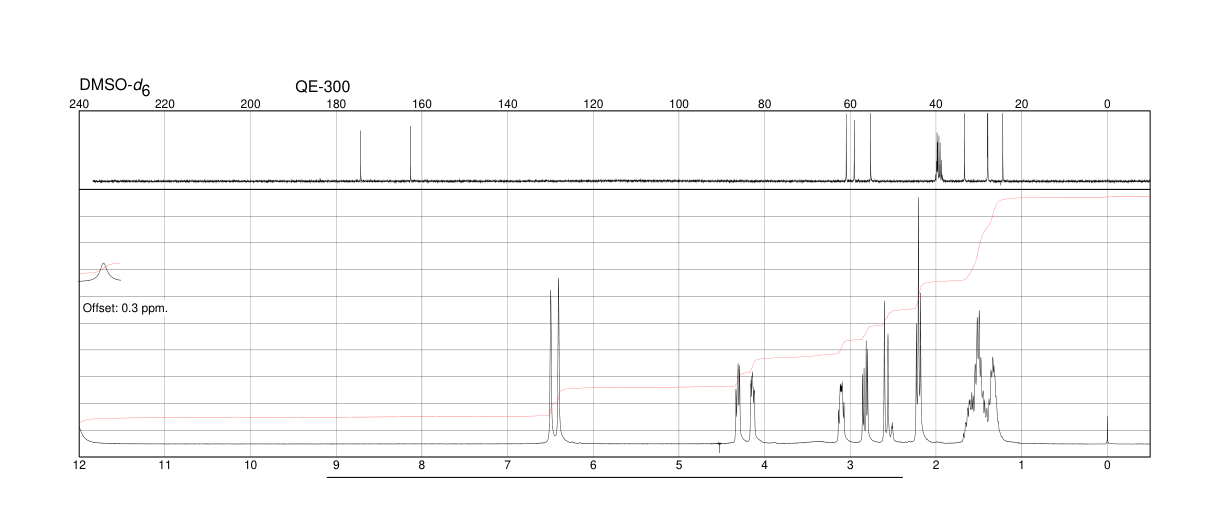Click the 3 ppm label on proton axis

(x=850, y=465)
